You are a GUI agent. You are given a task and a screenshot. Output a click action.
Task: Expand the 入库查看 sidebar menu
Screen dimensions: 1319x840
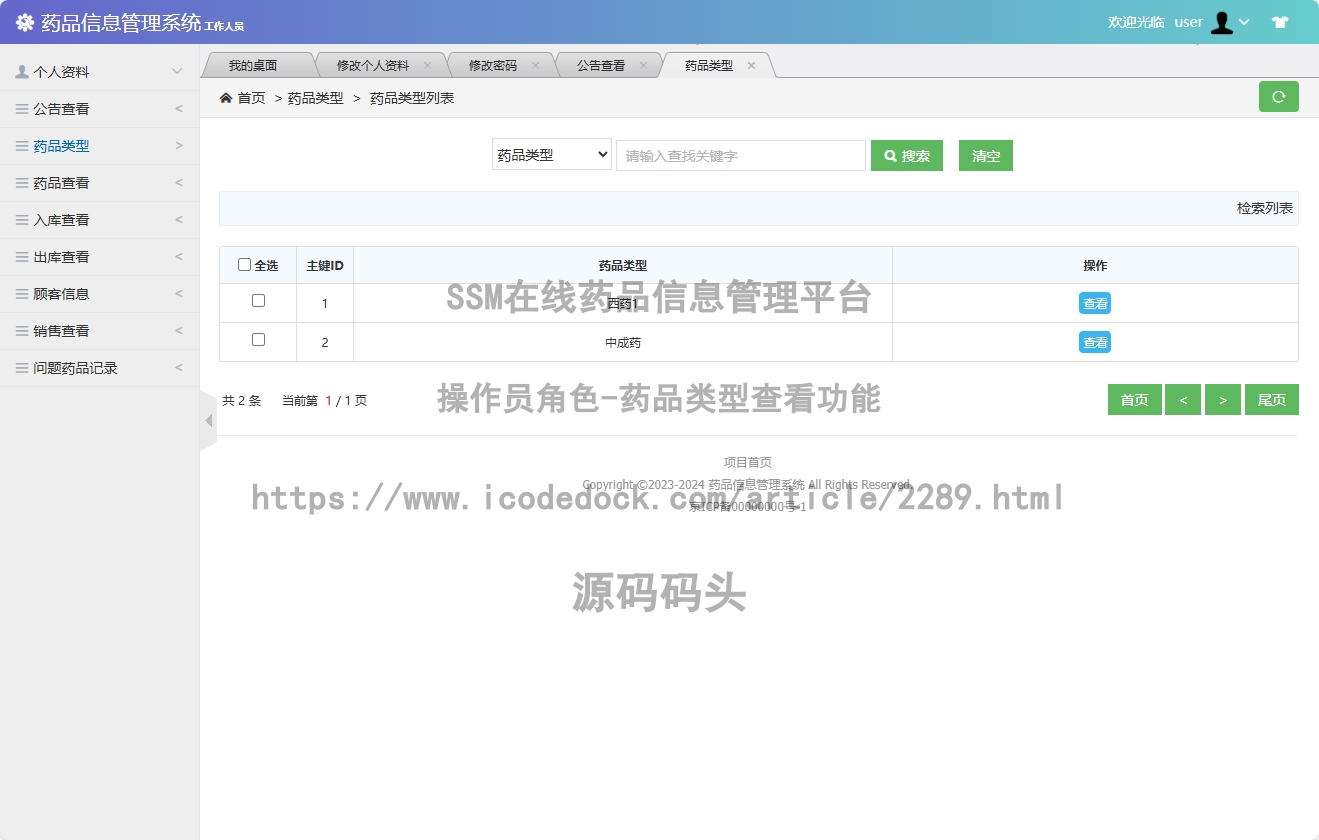click(x=179, y=220)
